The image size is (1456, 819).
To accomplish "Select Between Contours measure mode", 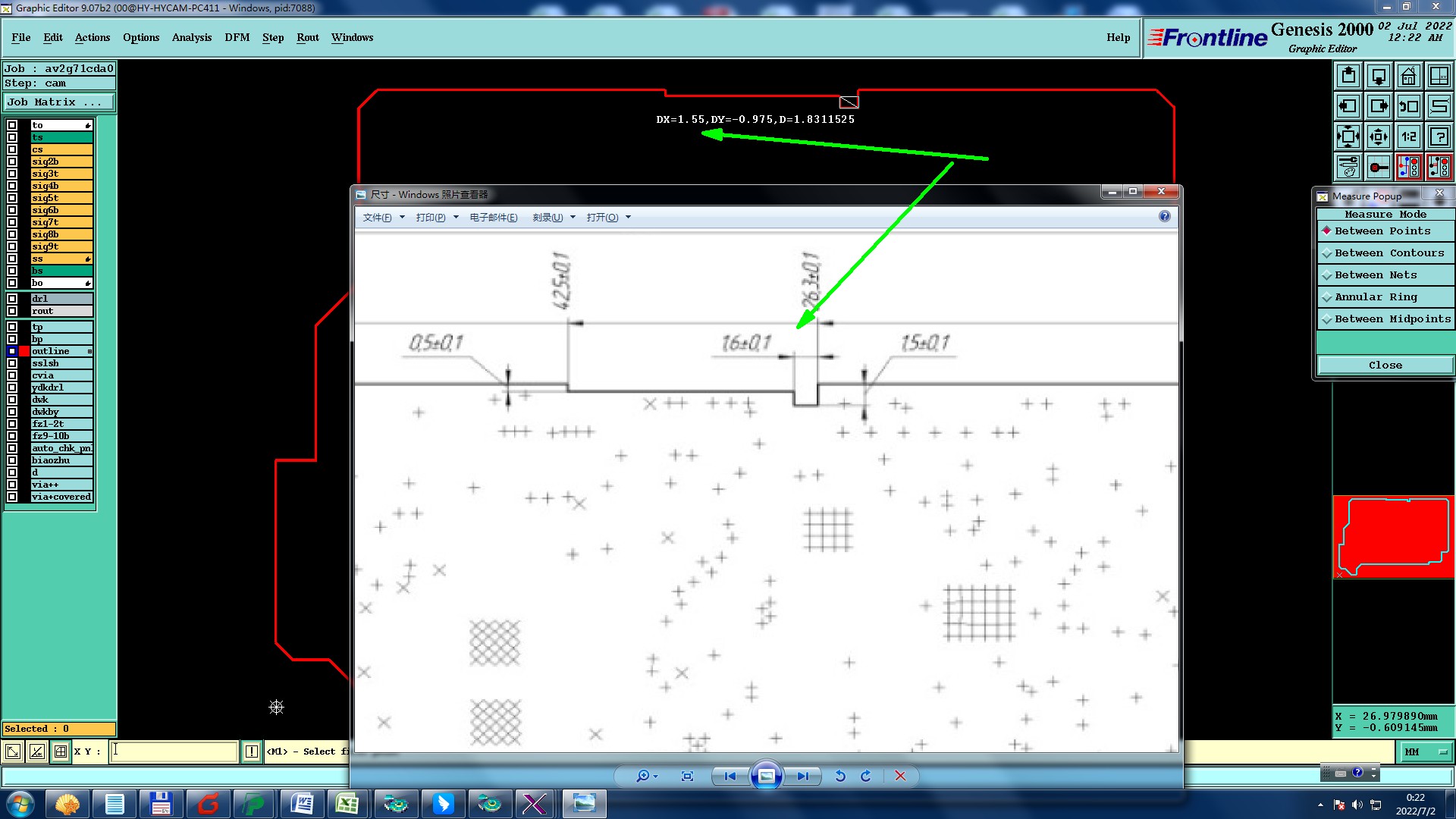I will [x=1389, y=253].
